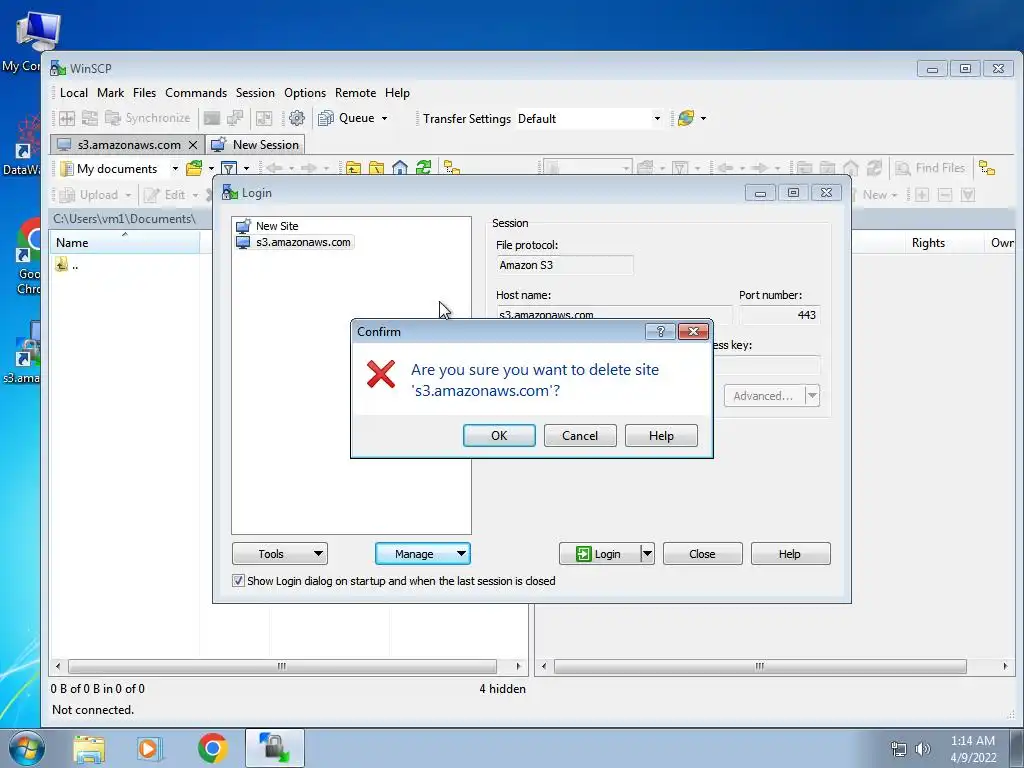The image size is (1024, 768).
Task: Select s3.amazonaws.com in the sites list
Action: coord(294,242)
